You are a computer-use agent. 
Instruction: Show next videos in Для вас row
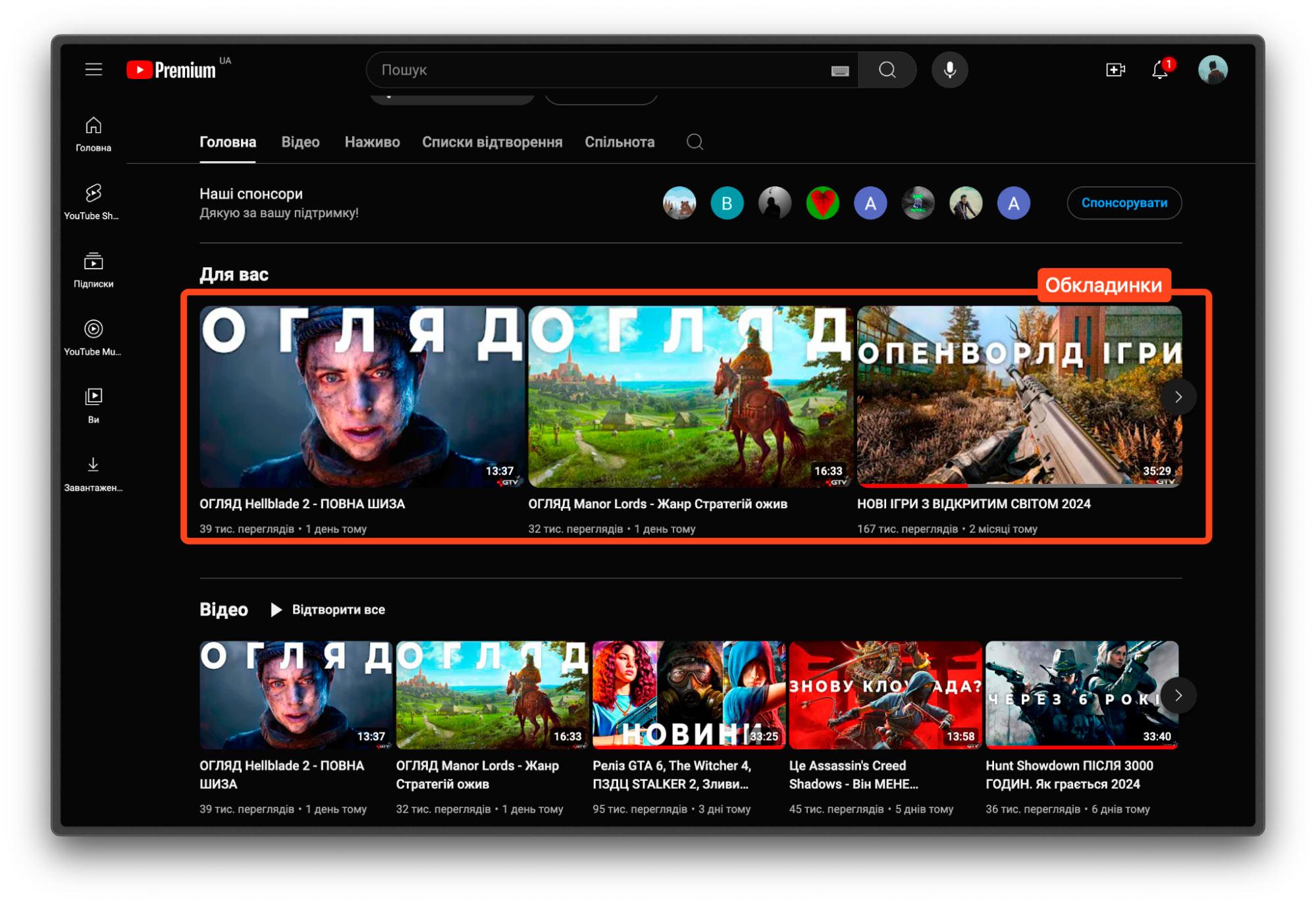tap(1178, 397)
